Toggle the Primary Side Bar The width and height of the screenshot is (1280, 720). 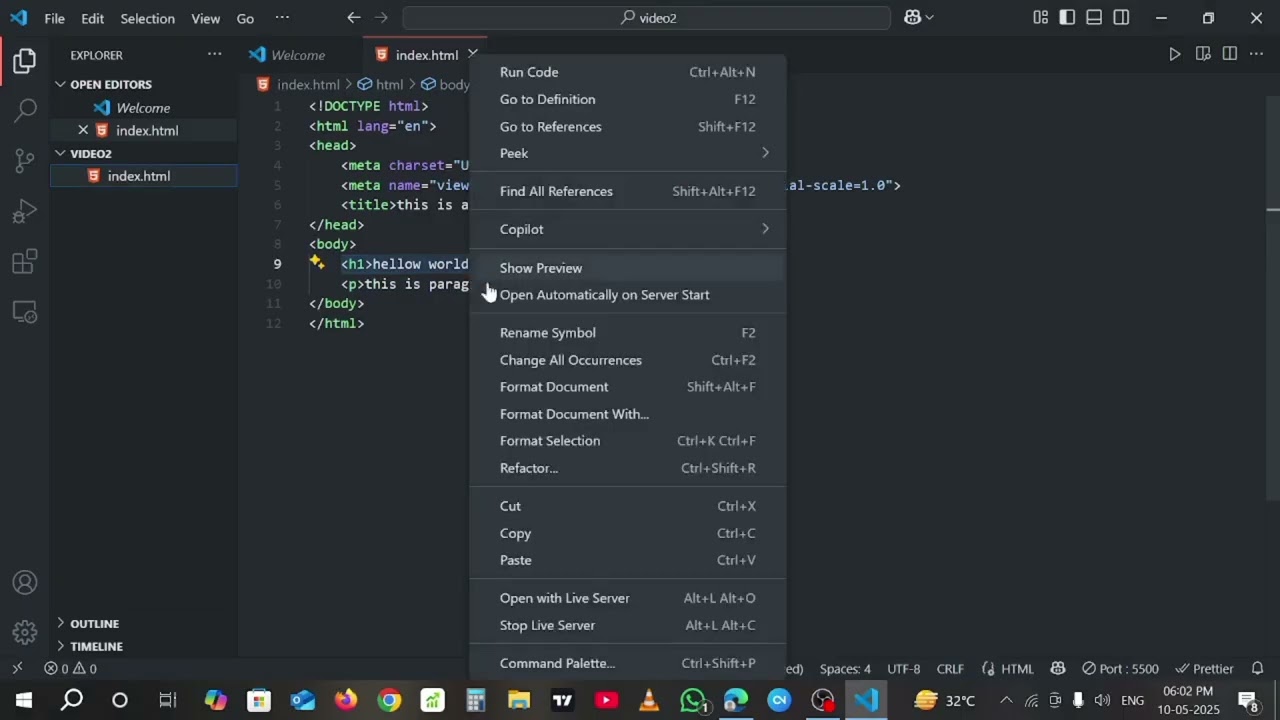point(1067,18)
